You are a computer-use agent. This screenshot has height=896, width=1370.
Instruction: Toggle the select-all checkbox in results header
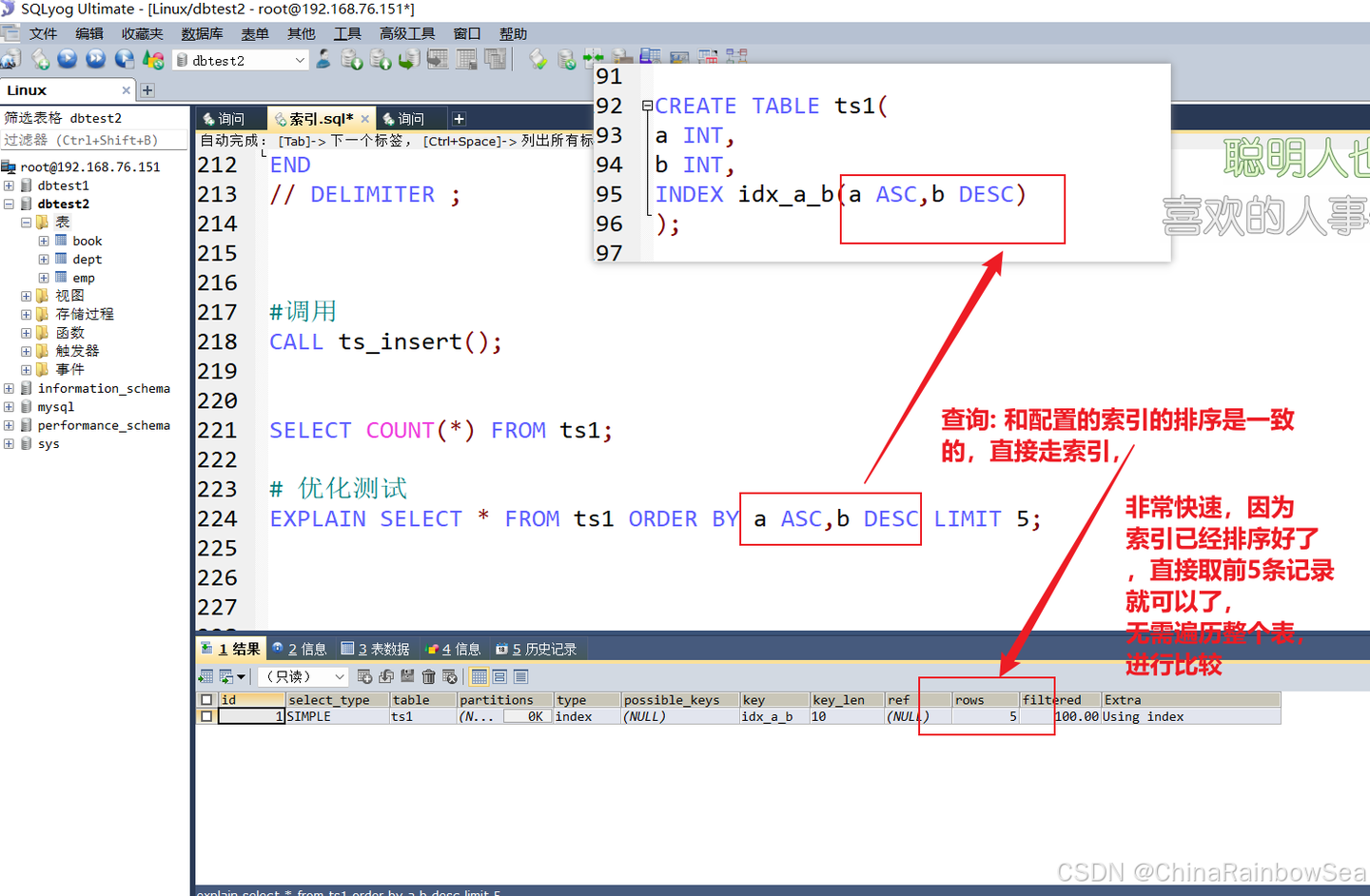pyautogui.click(x=206, y=699)
